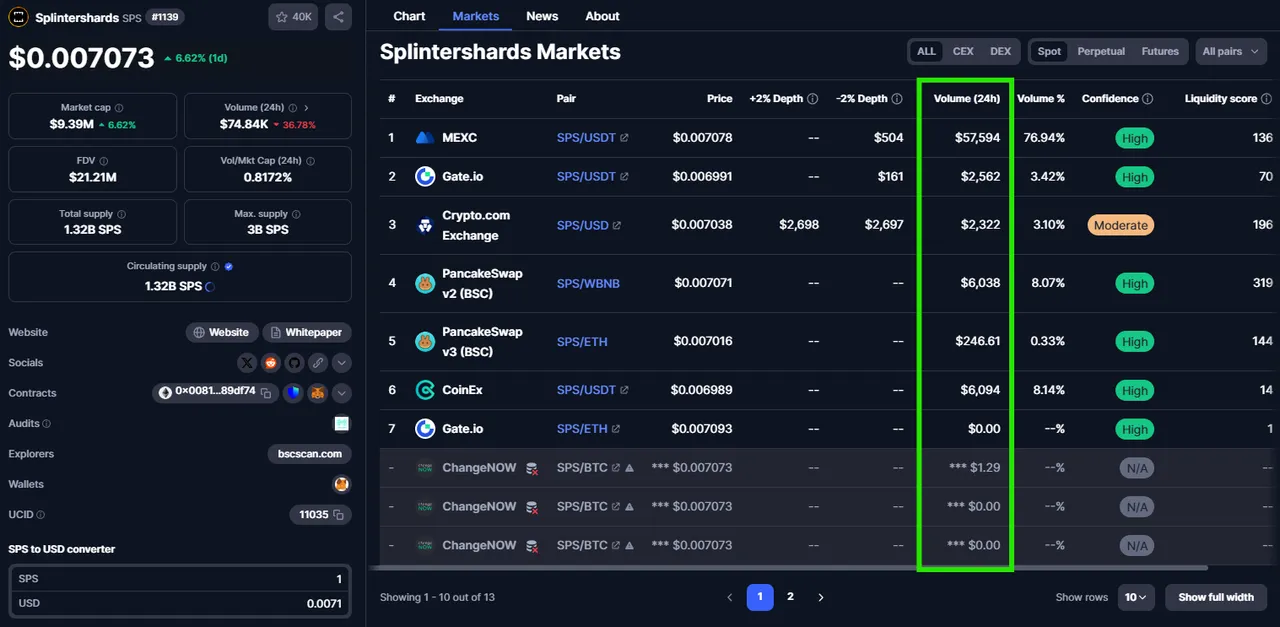Click the USD amount input field
The image size is (1280, 627).
coord(180,603)
